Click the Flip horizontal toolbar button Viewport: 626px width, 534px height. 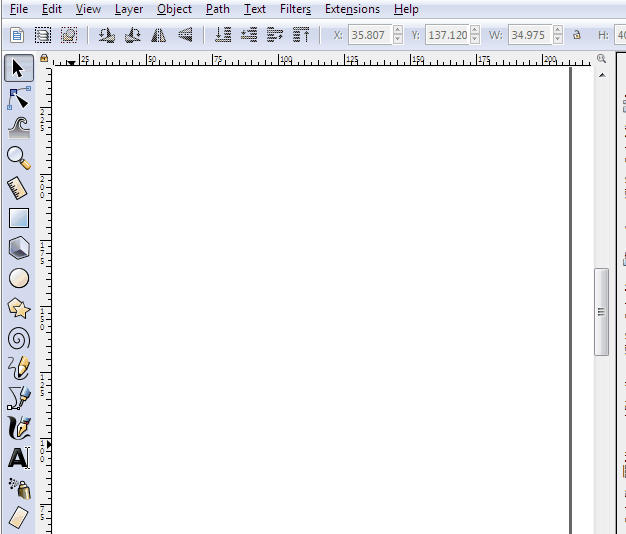(x=158, y=35)
